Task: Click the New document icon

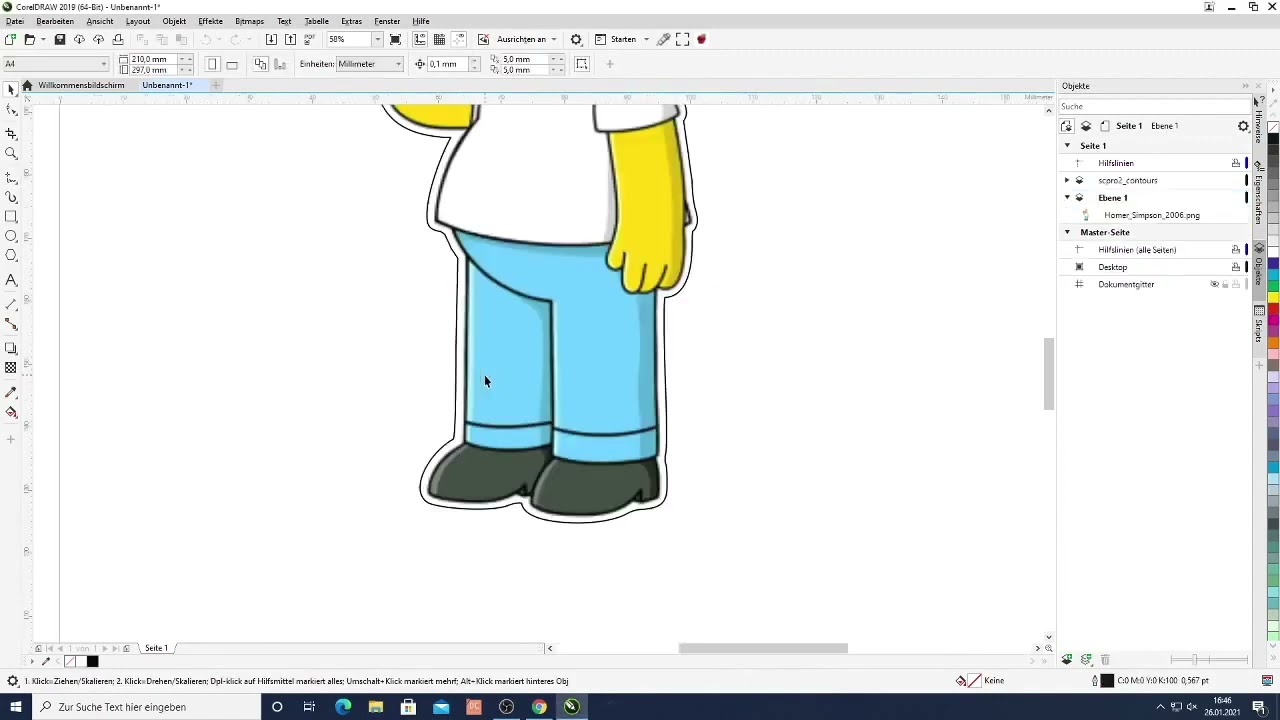Action: (x=10, y=39)
